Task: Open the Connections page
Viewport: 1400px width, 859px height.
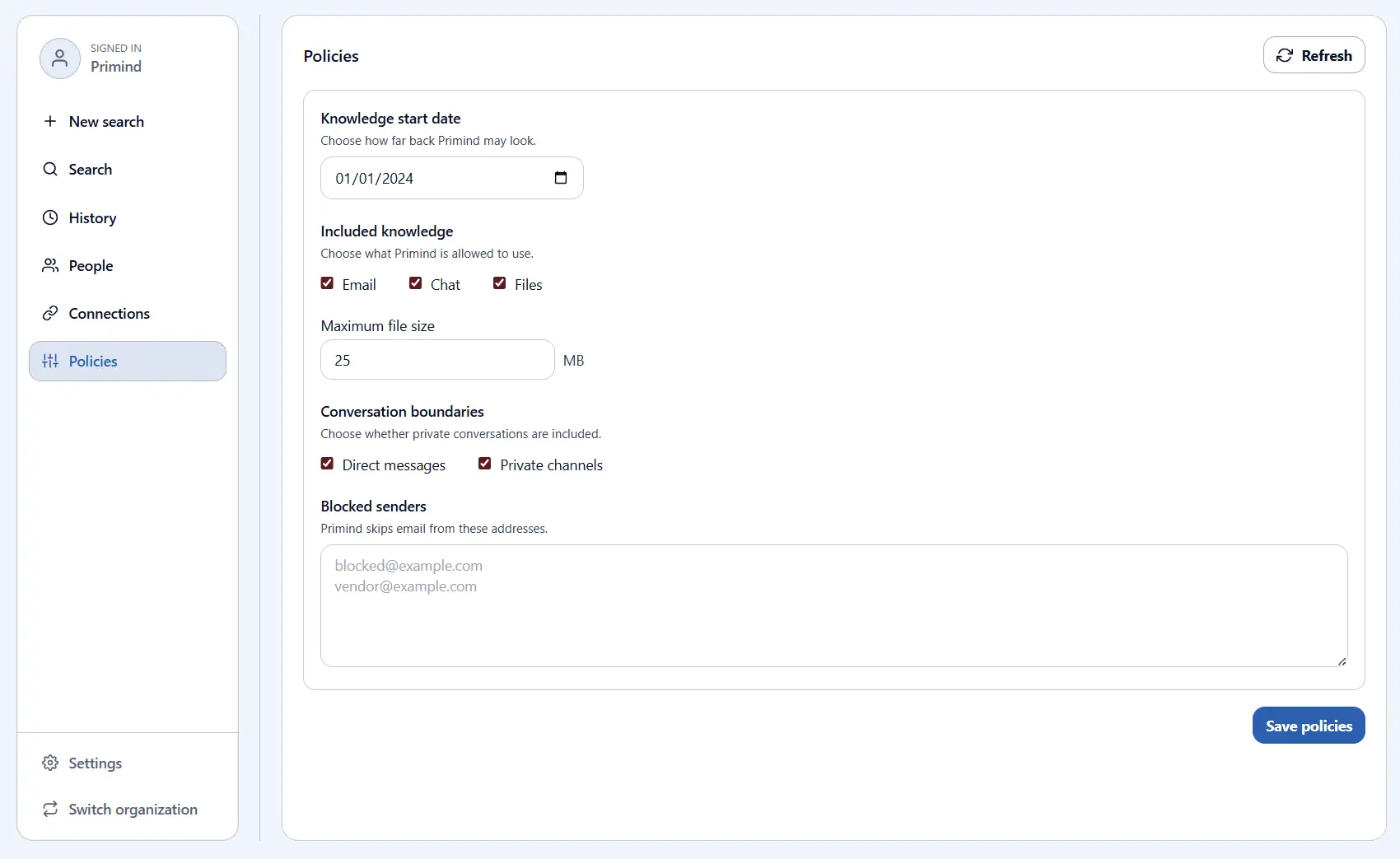Action: pos(128,314)
